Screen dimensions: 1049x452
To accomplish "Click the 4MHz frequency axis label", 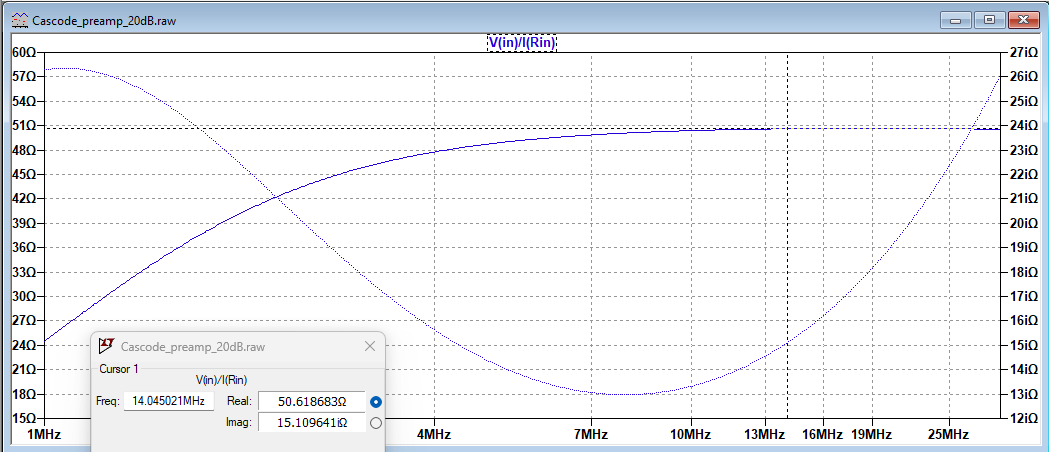I will 435,435.
